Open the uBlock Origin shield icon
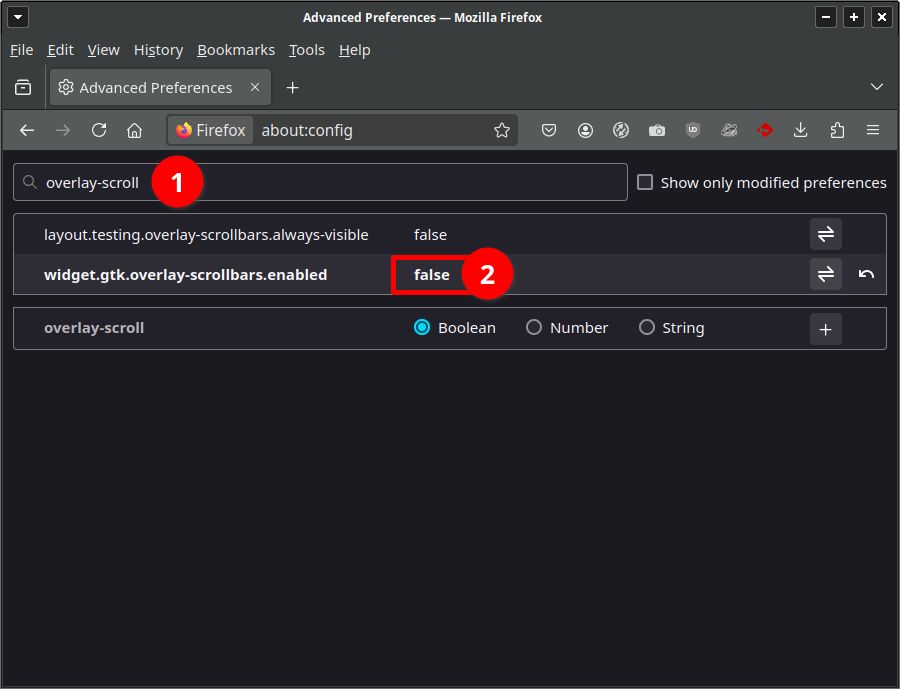Screen dimensions: 900x689 tap(693, 130)
